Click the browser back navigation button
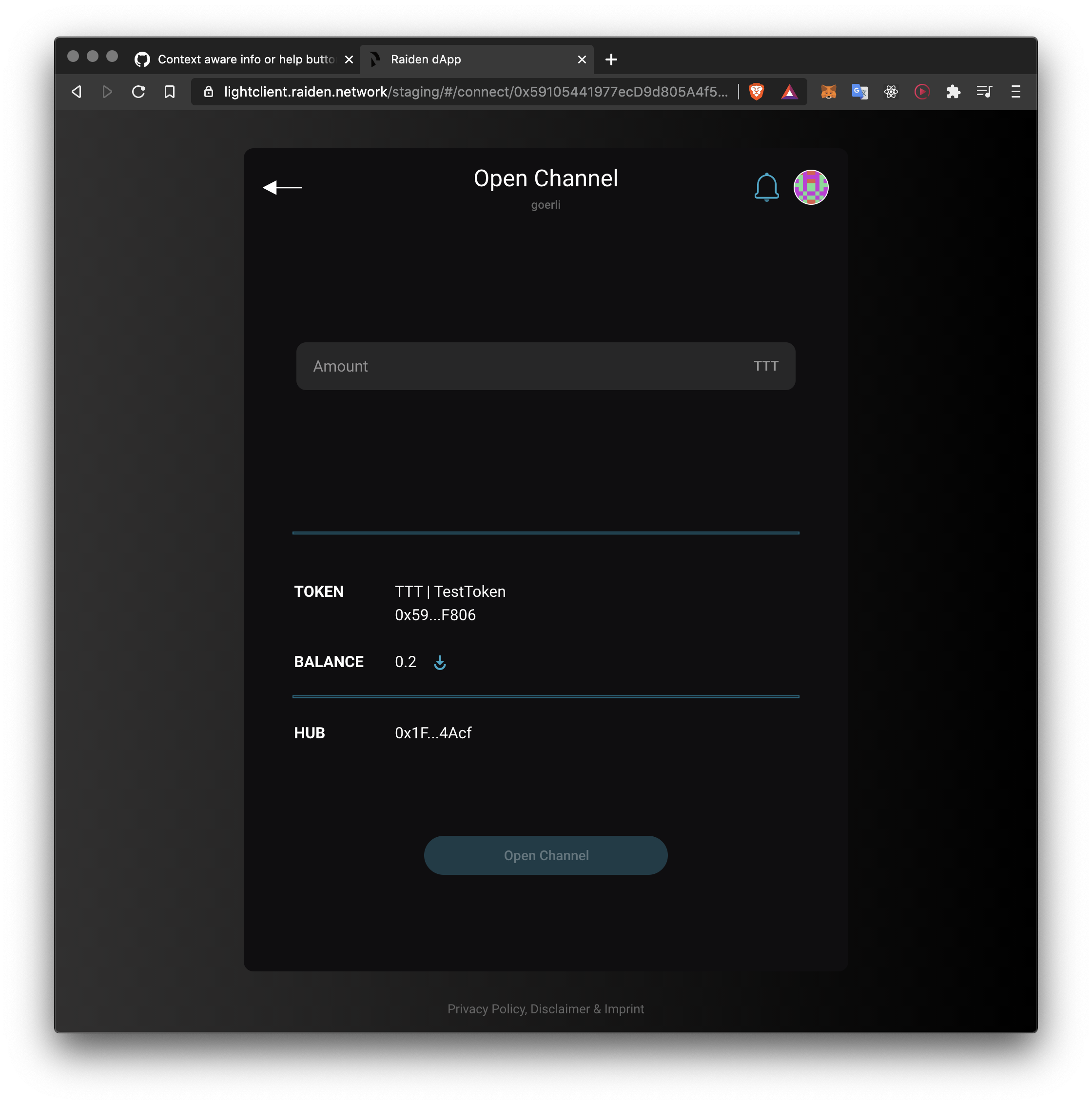1092x1105 pixels. coord(76,92)
